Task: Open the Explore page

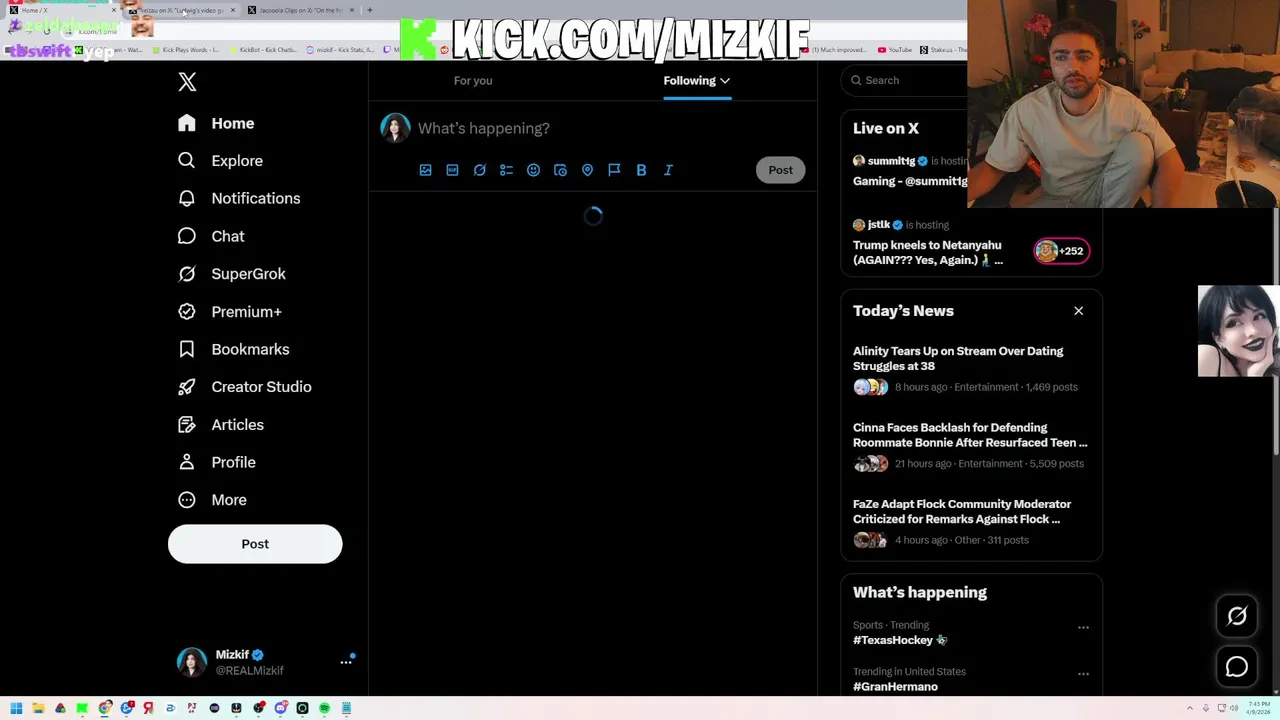Action: [220, 161]
